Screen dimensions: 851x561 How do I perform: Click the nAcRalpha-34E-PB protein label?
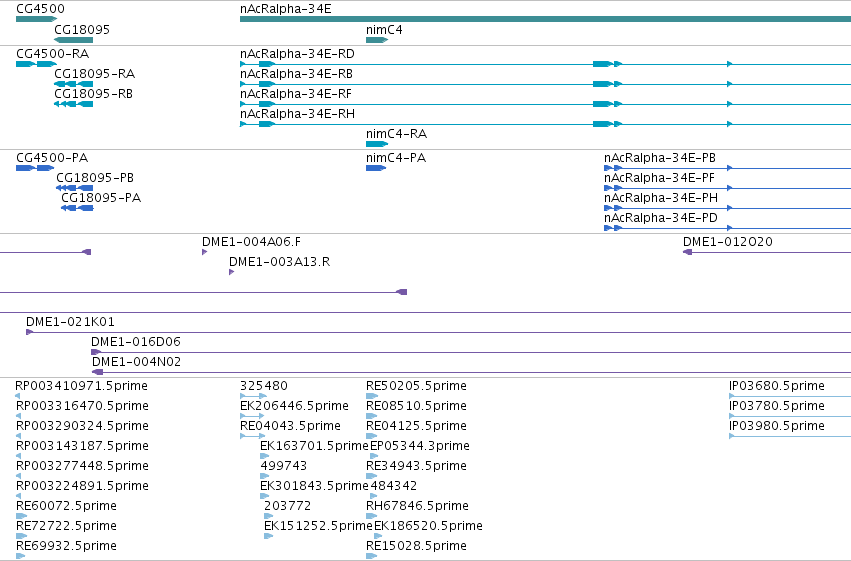coord(659,158)
